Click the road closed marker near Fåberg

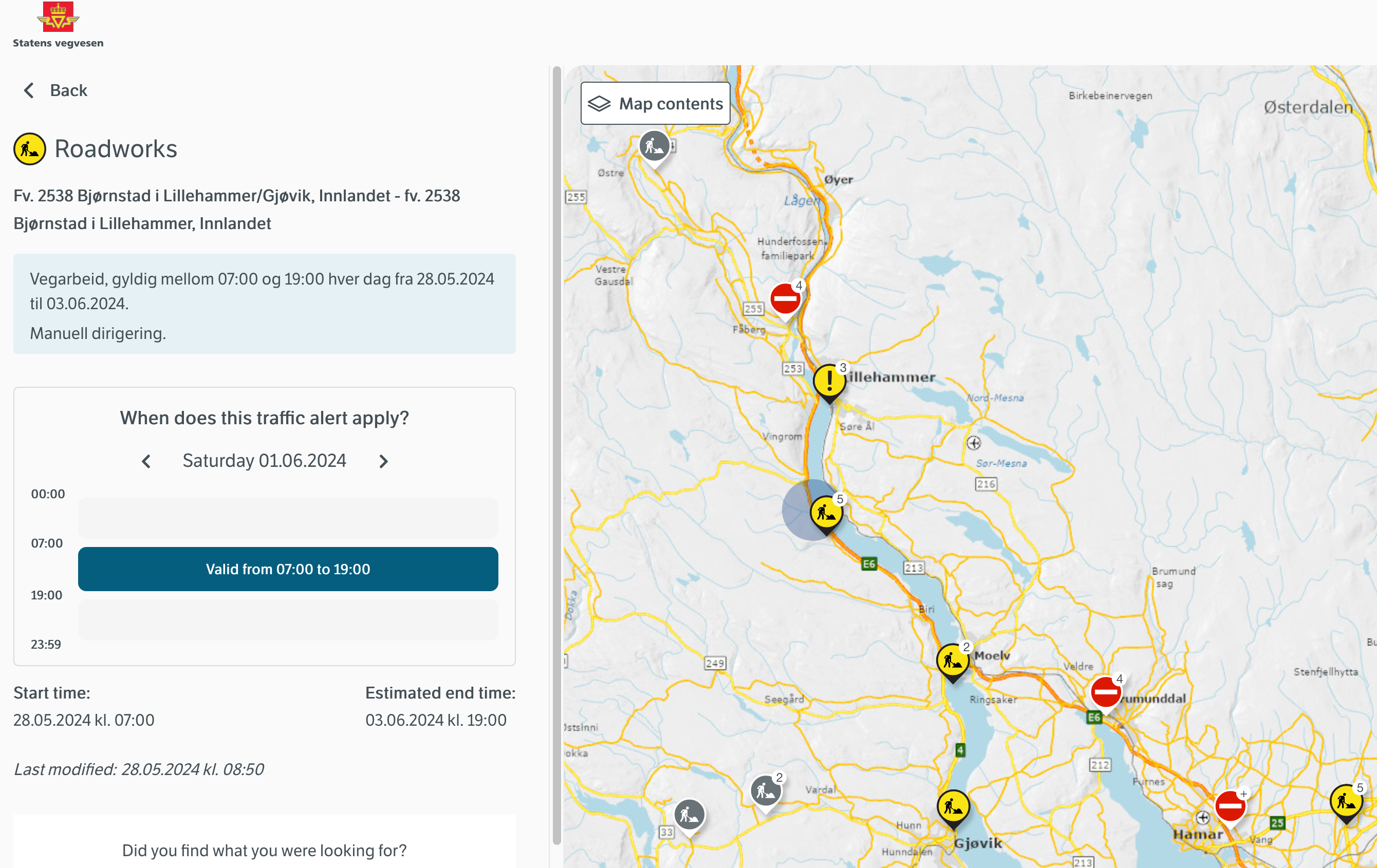(785, 298)
